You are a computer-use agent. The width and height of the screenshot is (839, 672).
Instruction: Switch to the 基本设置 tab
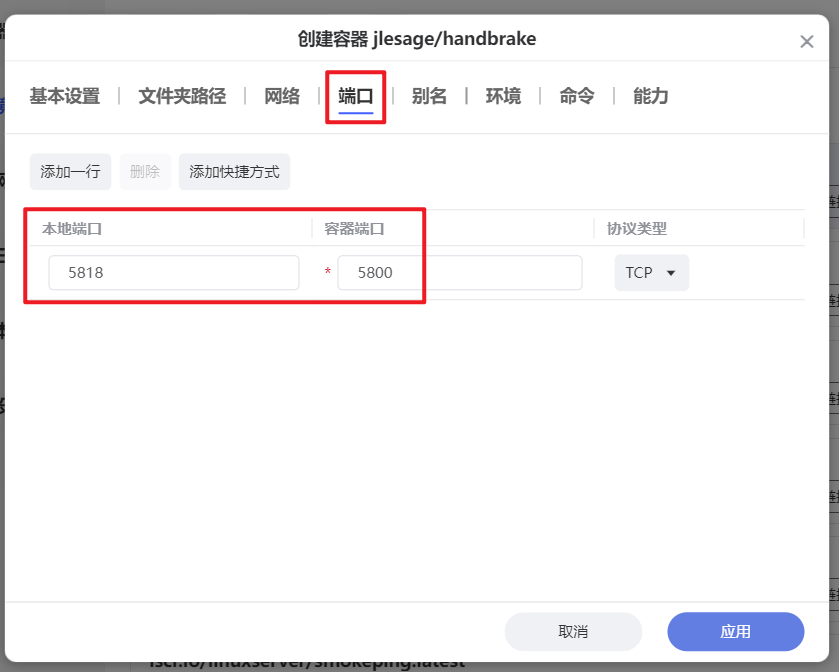pos(65,96)
